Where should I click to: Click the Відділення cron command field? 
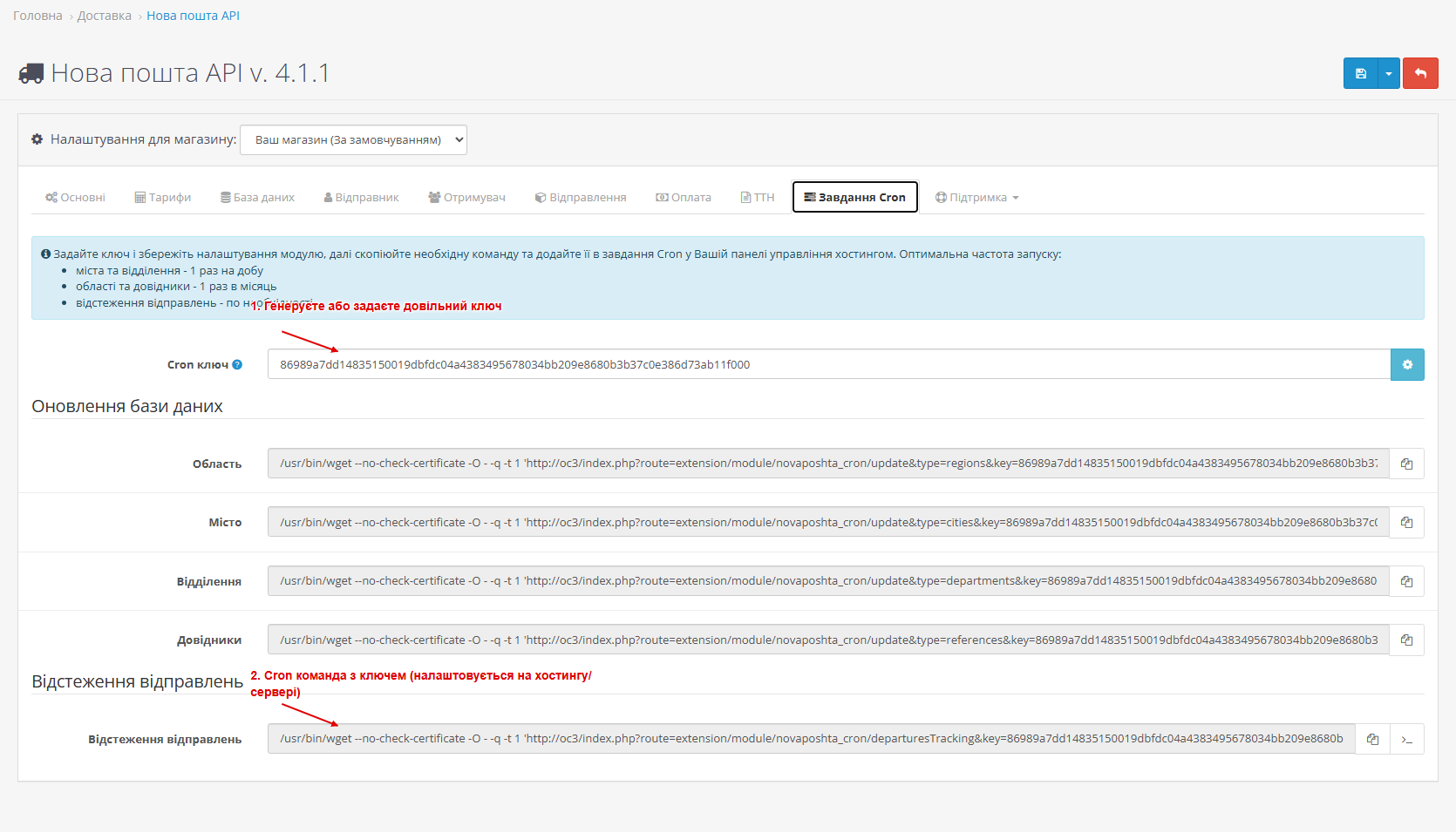pyautogui.click(x=828, y=581)
